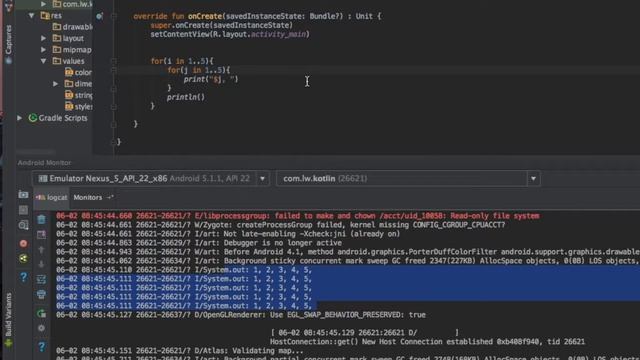Image resolution: width=640 pixels, height=360 pixels.
Task: Click the print("$j, ") statement
Action: tap(211, 79)
